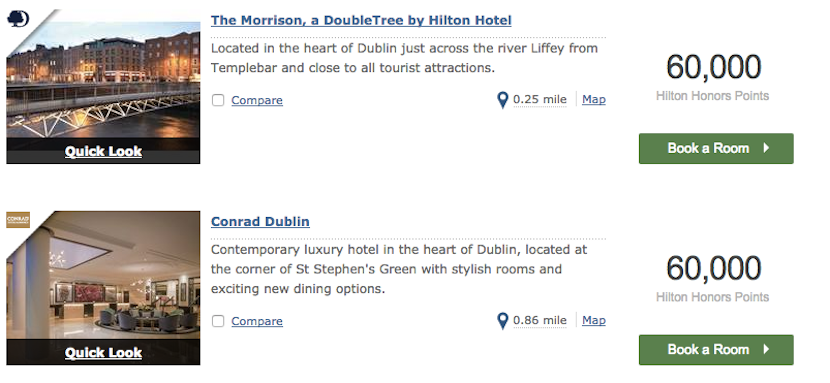830x383 pixels.
Task: Open Map link for The Morrison
Action: click(x=594, y=99)
